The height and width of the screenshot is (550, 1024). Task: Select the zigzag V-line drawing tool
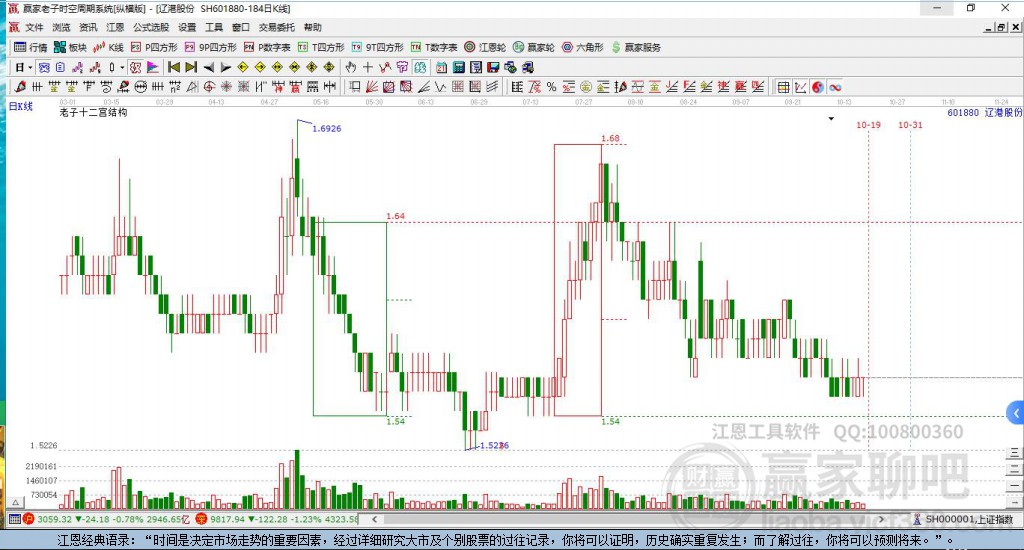[x=441, y=87]
